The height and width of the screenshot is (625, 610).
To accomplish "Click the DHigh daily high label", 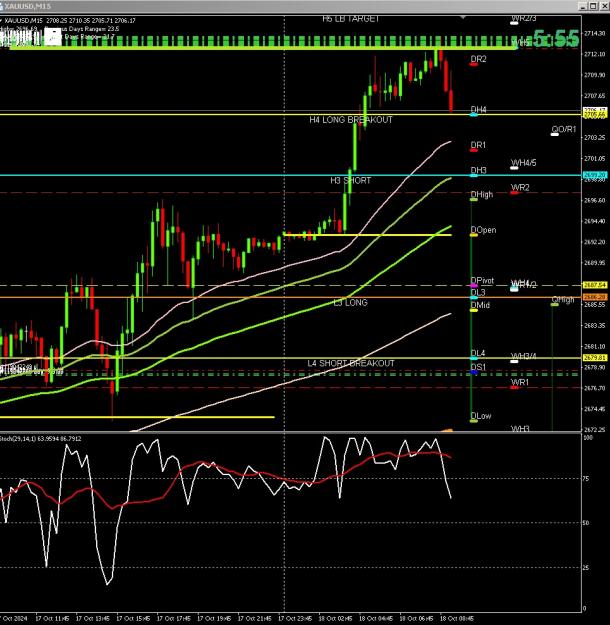I will tap(482, 195).
